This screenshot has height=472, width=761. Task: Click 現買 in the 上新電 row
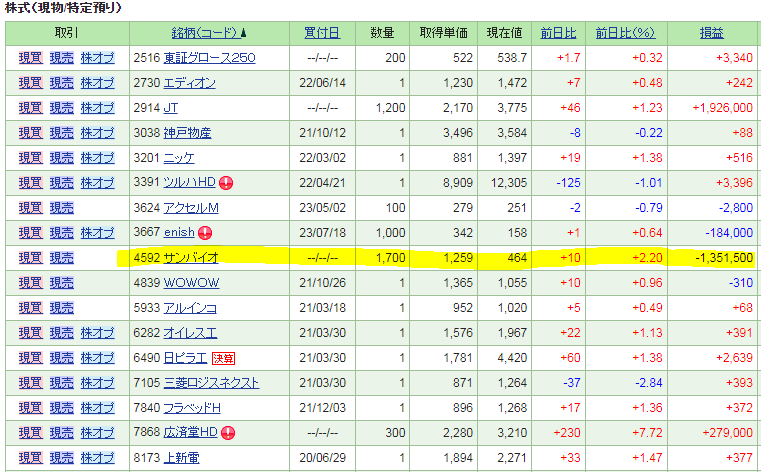click(31, 458)
